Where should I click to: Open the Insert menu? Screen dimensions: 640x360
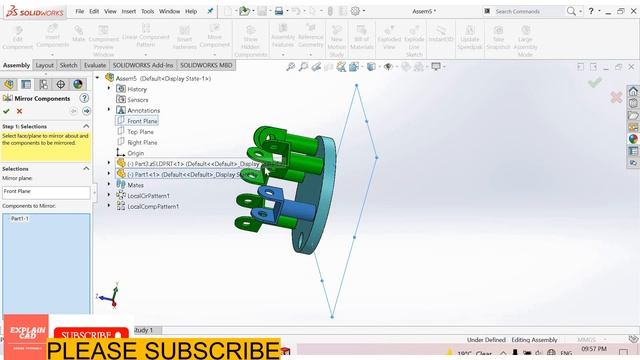point(129,11)
